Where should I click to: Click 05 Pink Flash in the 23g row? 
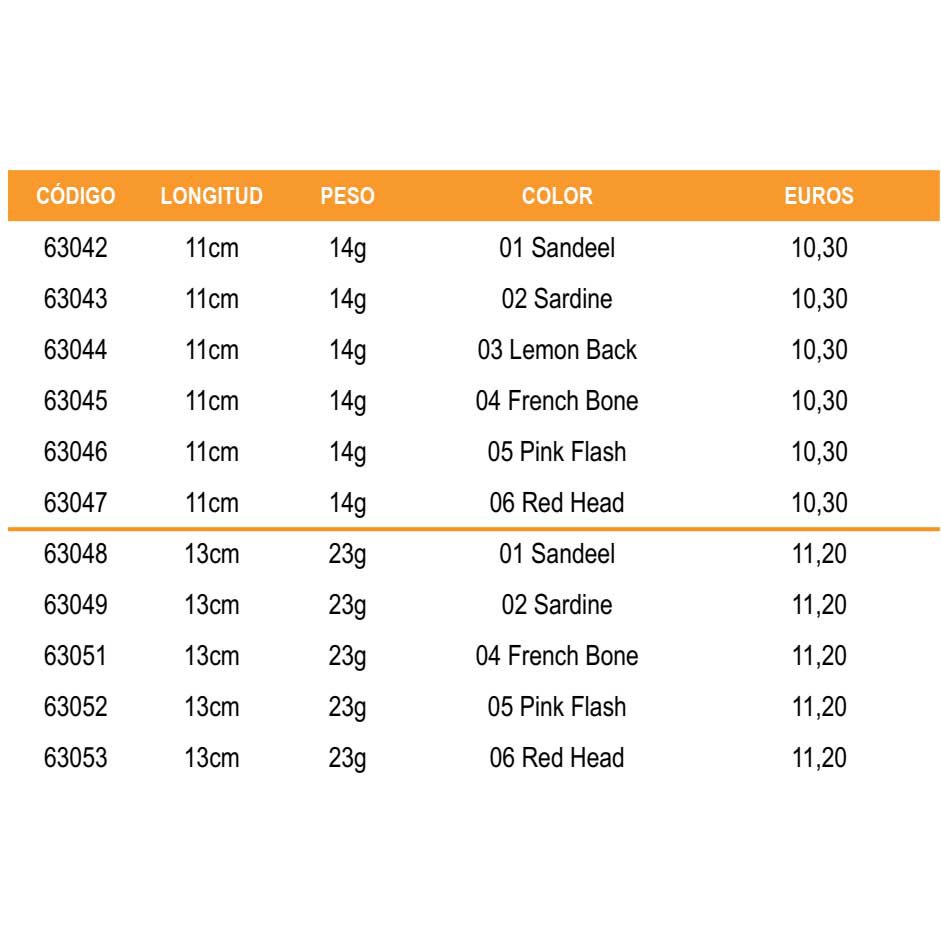pos(557,707)
